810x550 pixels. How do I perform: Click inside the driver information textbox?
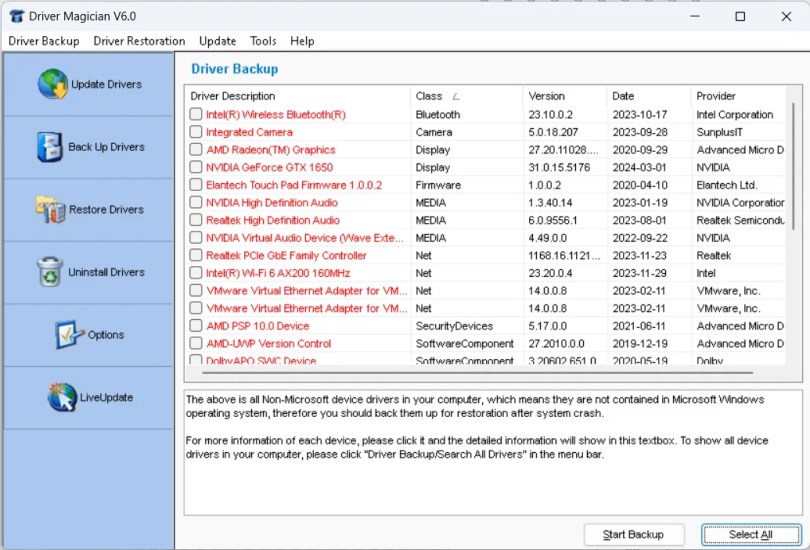493,452
